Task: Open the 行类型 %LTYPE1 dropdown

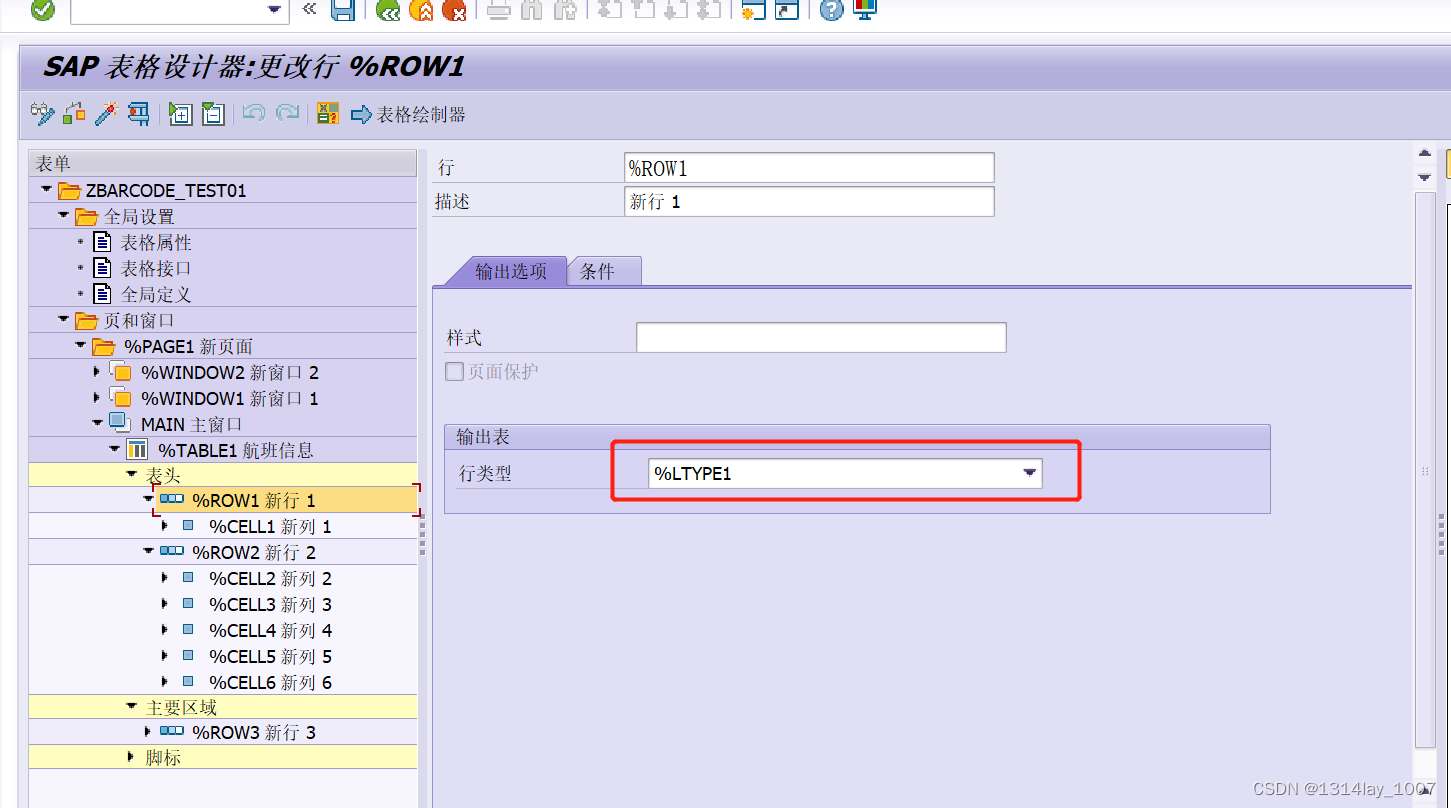Action: 1029,473
